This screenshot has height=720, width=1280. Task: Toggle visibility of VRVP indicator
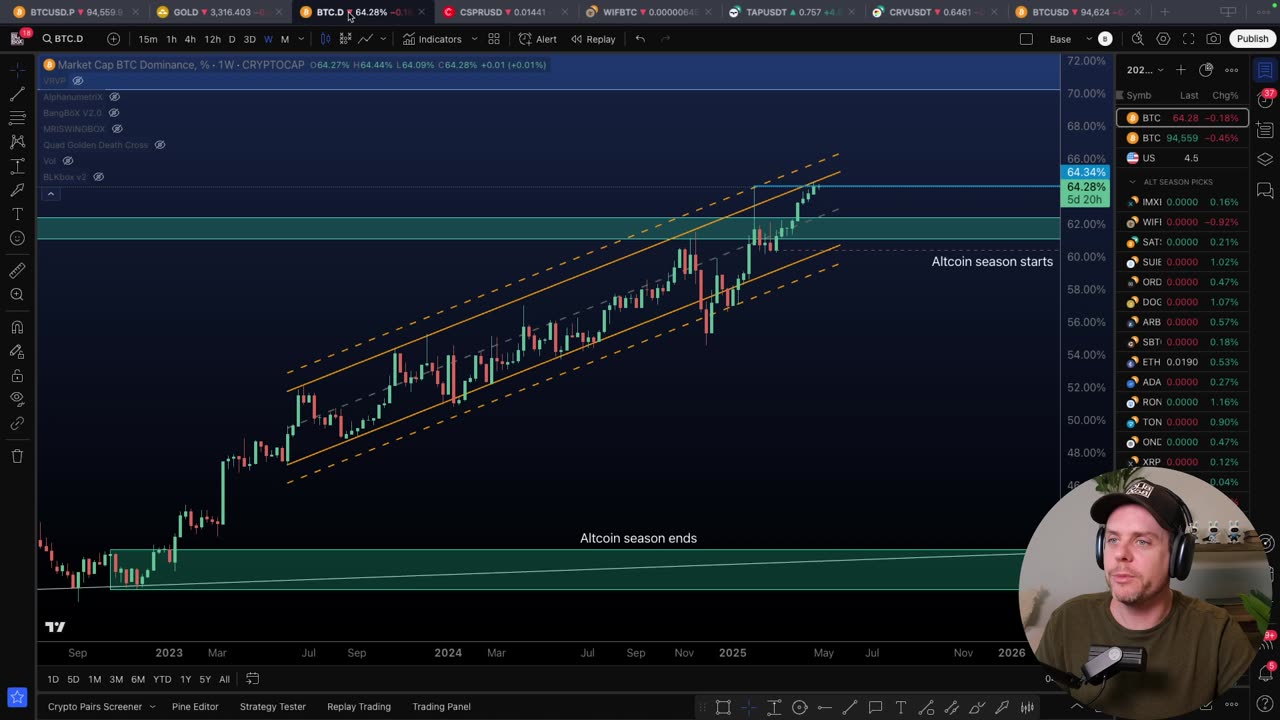(77, 81)
